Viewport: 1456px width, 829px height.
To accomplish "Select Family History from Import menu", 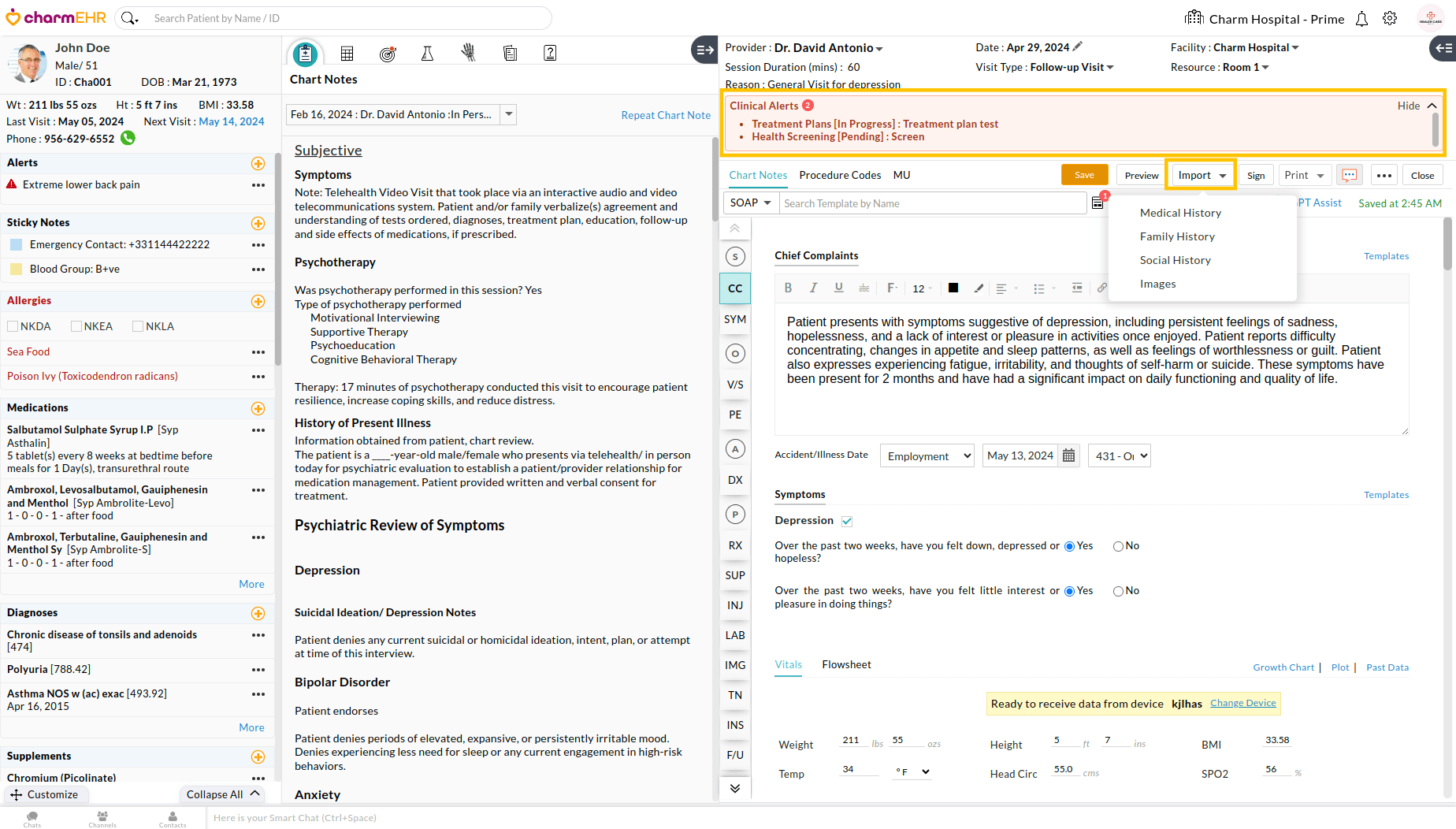I will coord(1176,236).
